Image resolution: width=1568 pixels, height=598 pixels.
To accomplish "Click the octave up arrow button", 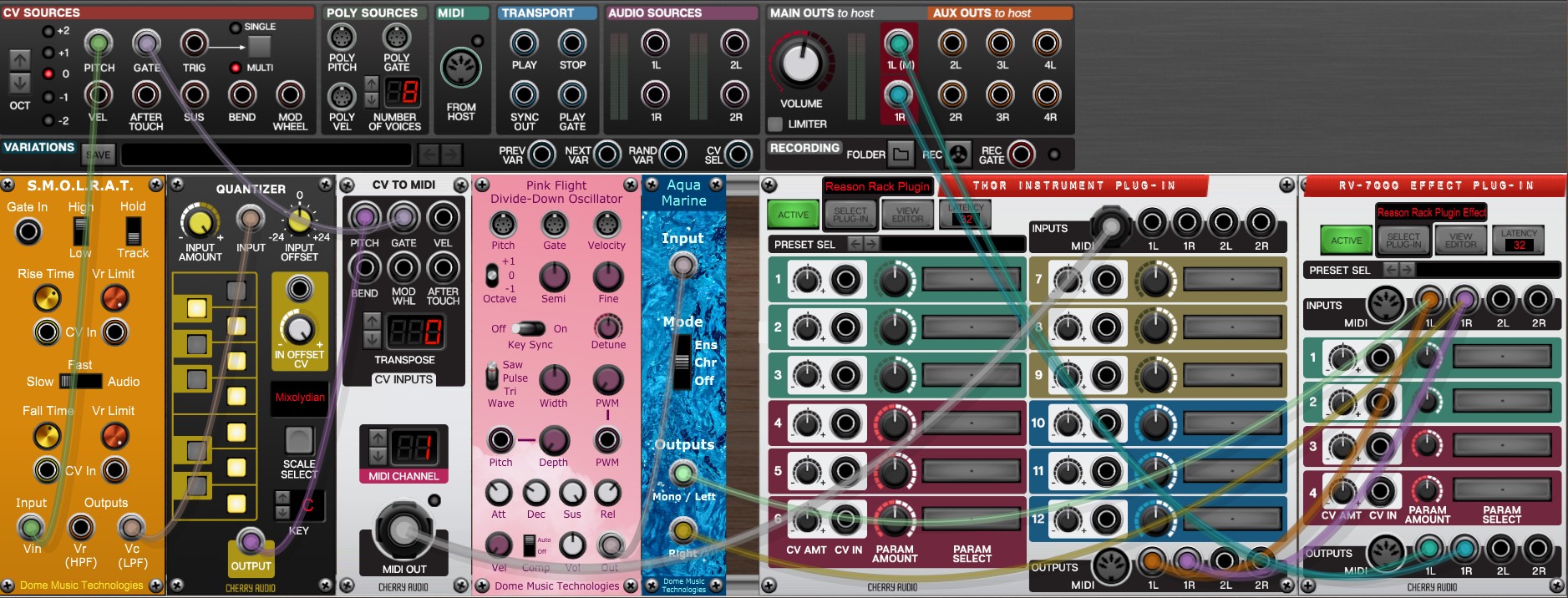I will (20, 59).
